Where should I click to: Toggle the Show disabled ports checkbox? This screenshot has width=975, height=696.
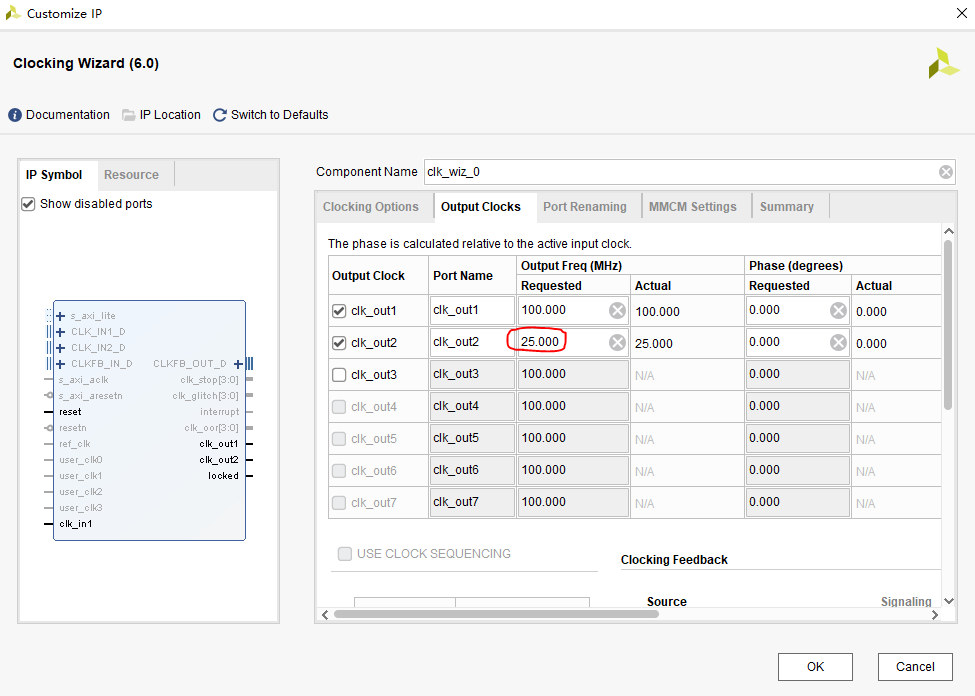[x=28, y=204]
